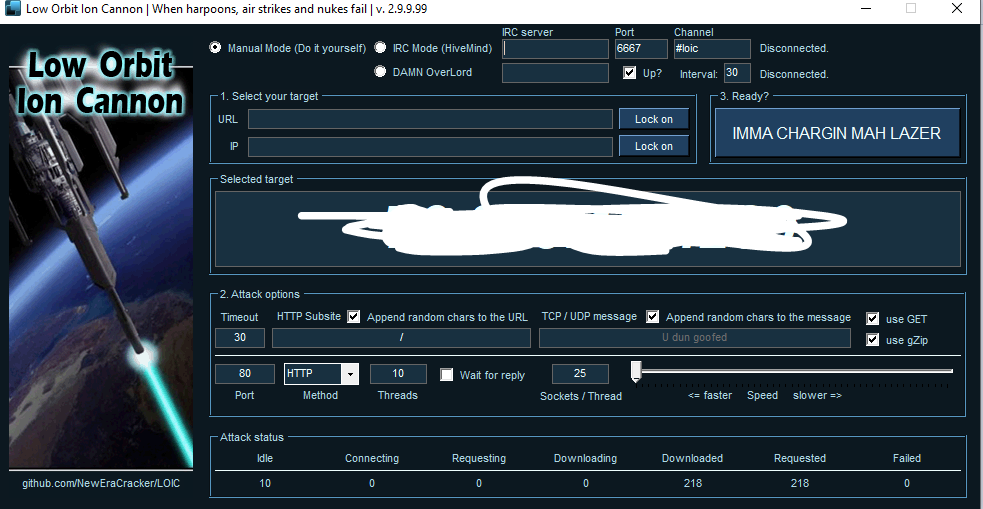
Task: Focus the Sockets / Thread field showing 25
Action: (x=580, y=374)
